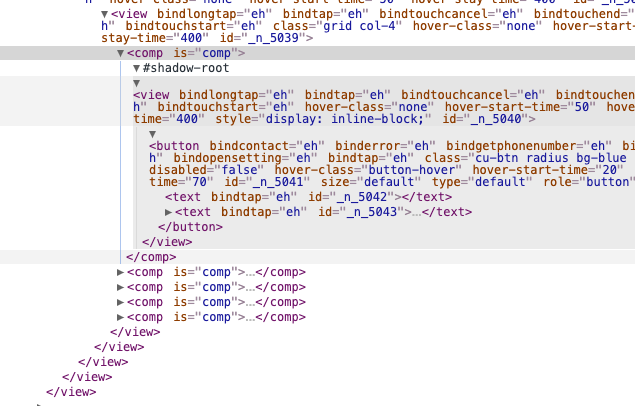Click the size="default" attribute
Viewport: 635px width, 406px height.
(x=371, y=182)
